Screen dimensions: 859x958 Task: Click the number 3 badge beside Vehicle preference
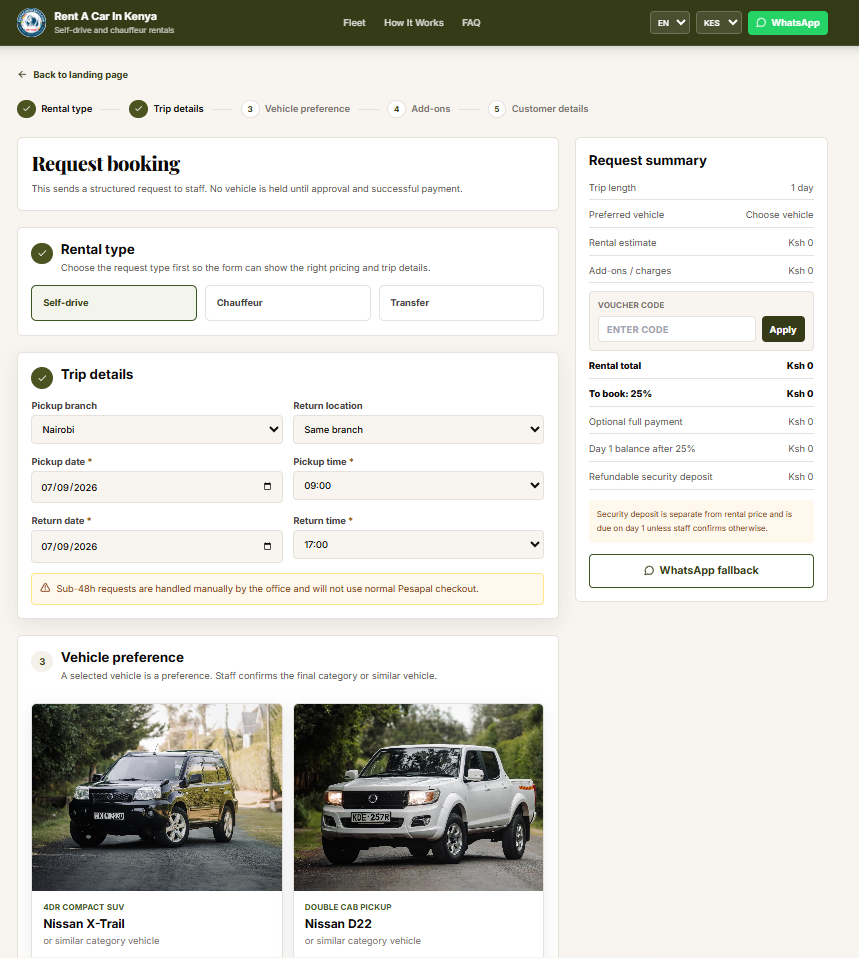tap(42, 661)
